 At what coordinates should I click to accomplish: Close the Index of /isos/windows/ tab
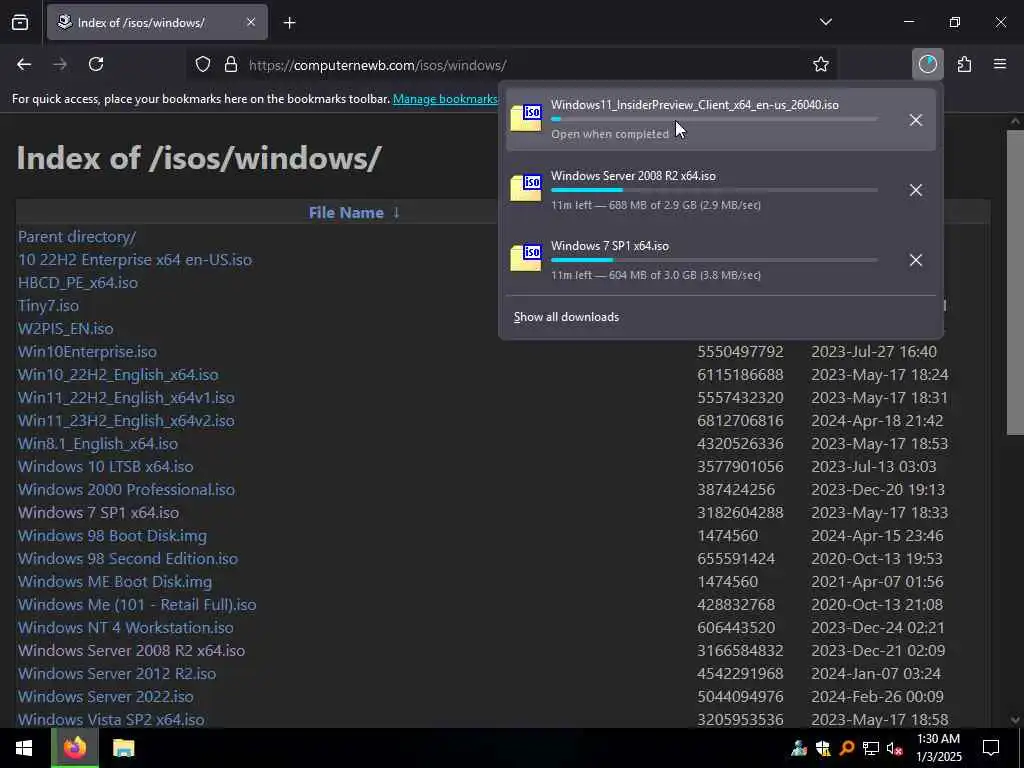point(251,22)
